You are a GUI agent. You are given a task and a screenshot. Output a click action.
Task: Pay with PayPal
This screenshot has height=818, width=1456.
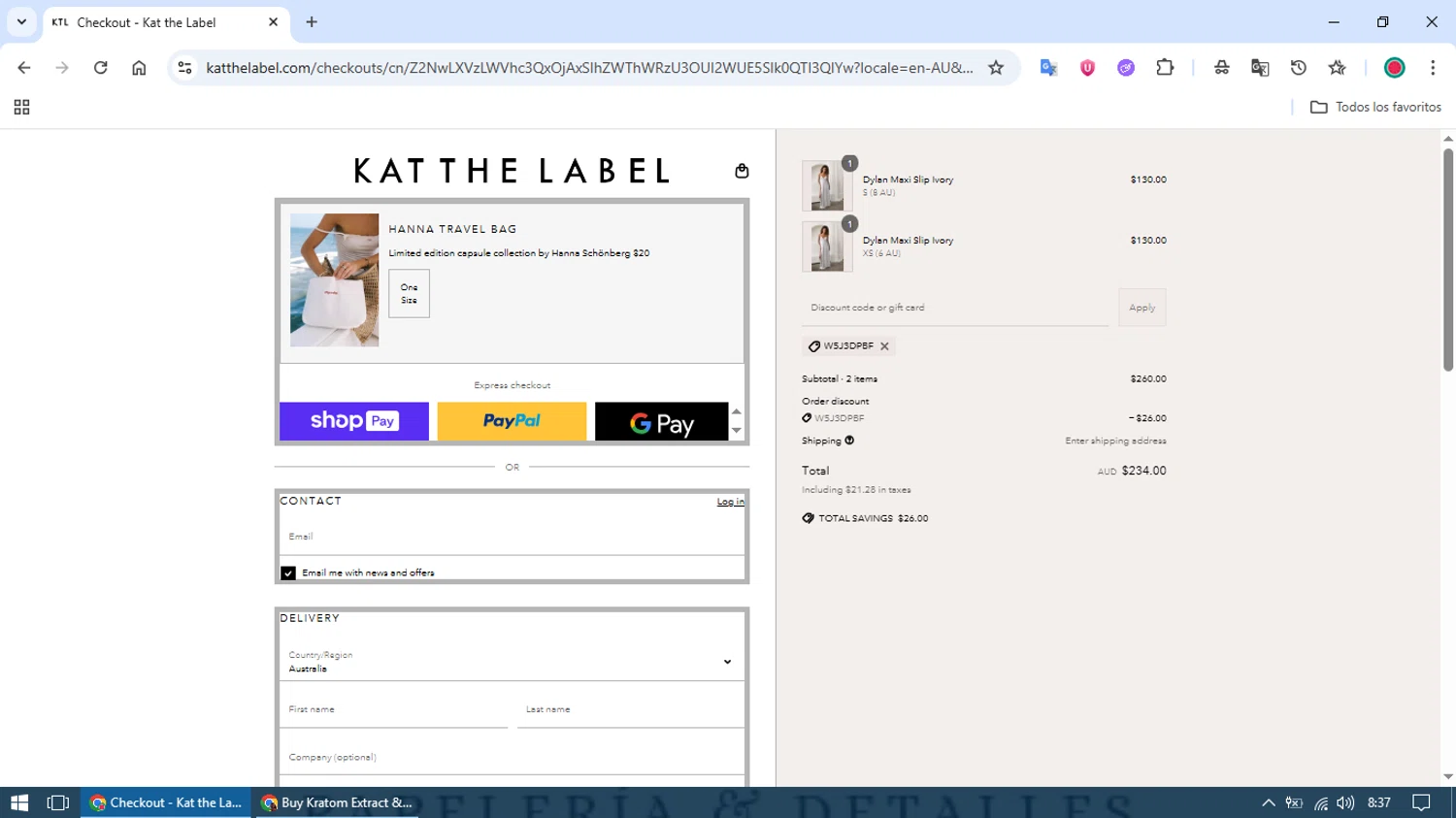pos(512,421)
